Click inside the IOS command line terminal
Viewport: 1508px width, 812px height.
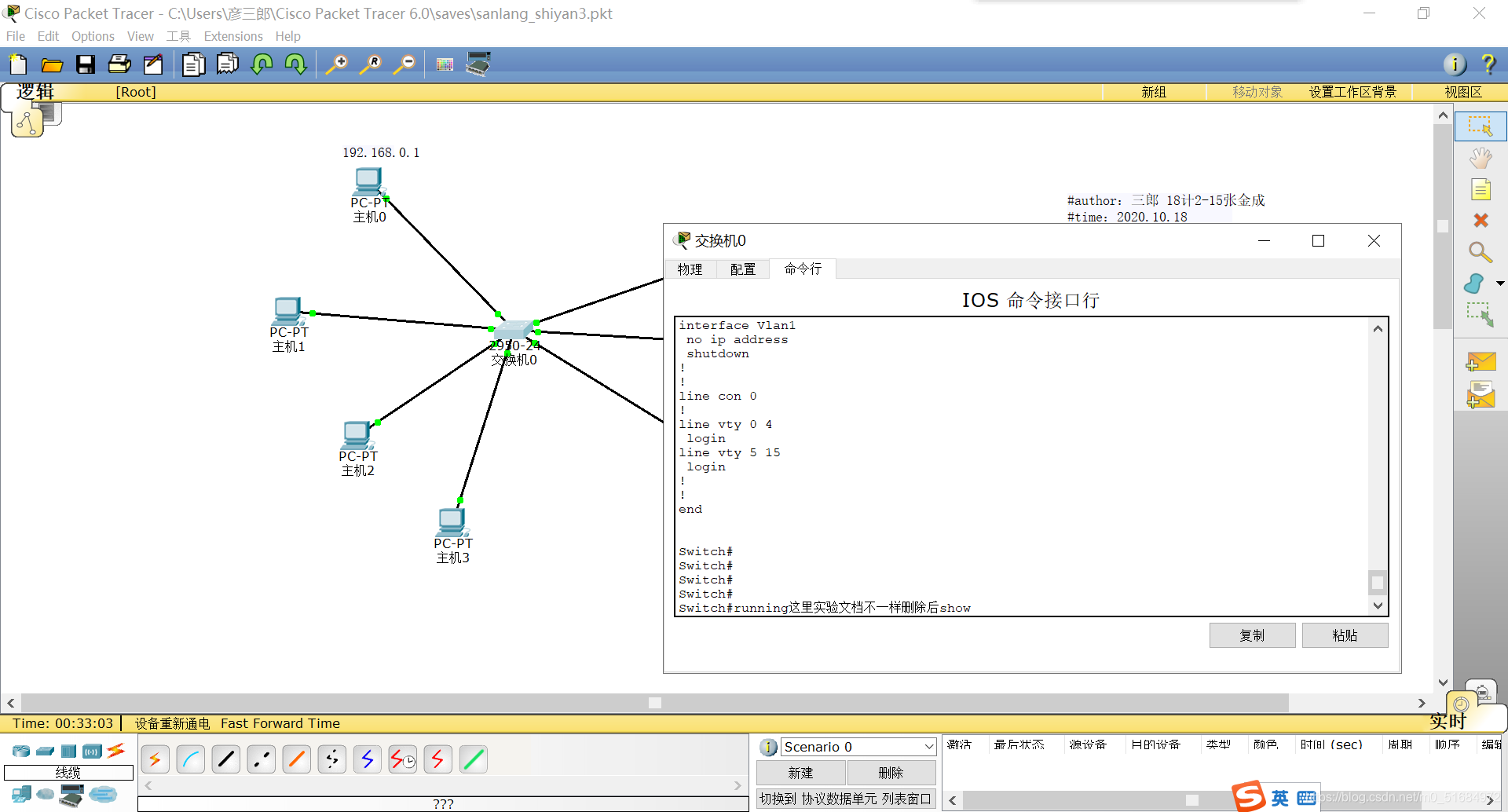click(x=1021, y=466)
